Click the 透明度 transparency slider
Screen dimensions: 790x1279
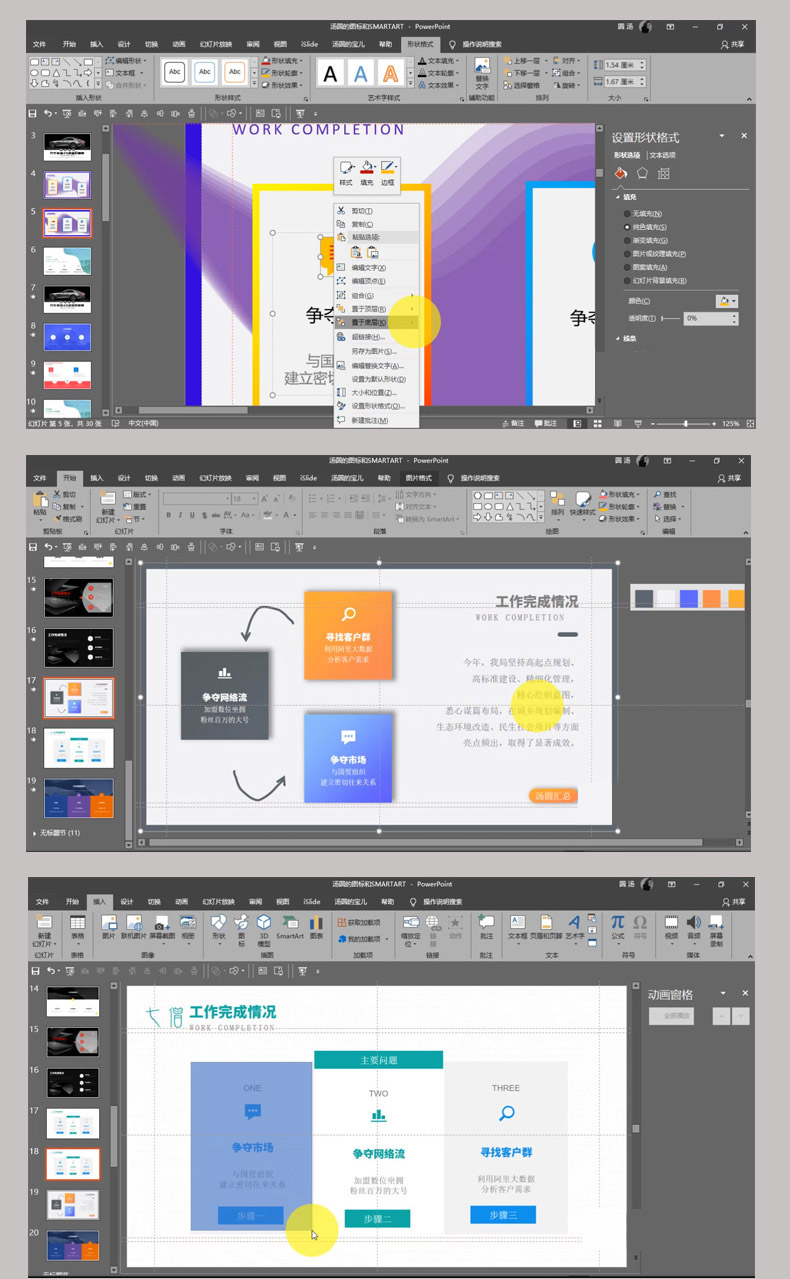pyautogui.click(x=668, y=318)
